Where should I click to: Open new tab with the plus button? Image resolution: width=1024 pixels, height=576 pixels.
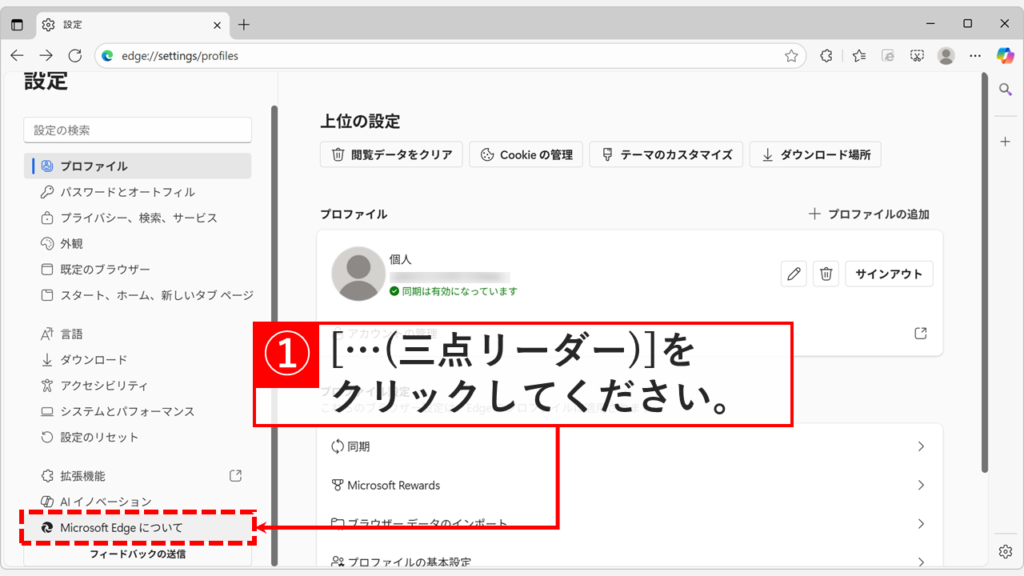pos(244,24)
